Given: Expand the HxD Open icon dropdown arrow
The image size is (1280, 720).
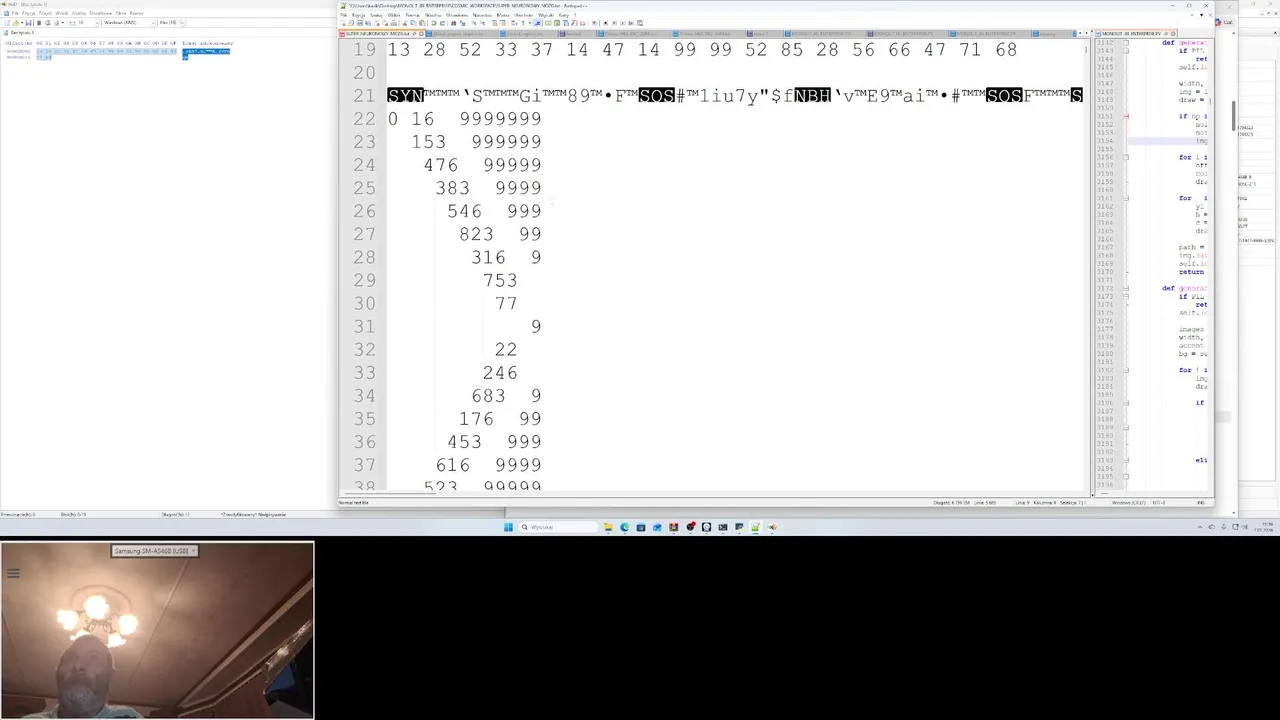Looking at the screenshot, I should [x=22, y=23].
